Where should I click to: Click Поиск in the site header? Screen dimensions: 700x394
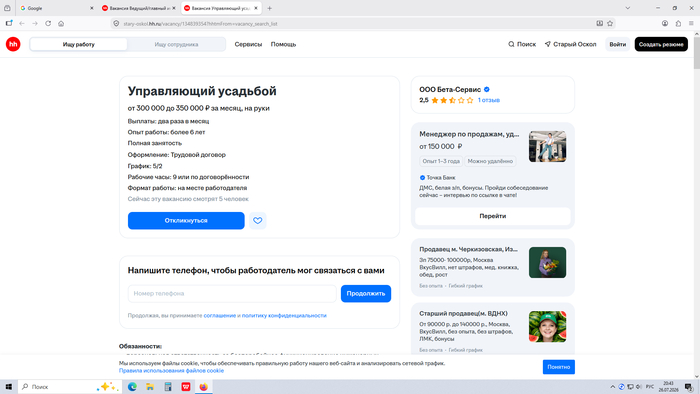(522, 44)
